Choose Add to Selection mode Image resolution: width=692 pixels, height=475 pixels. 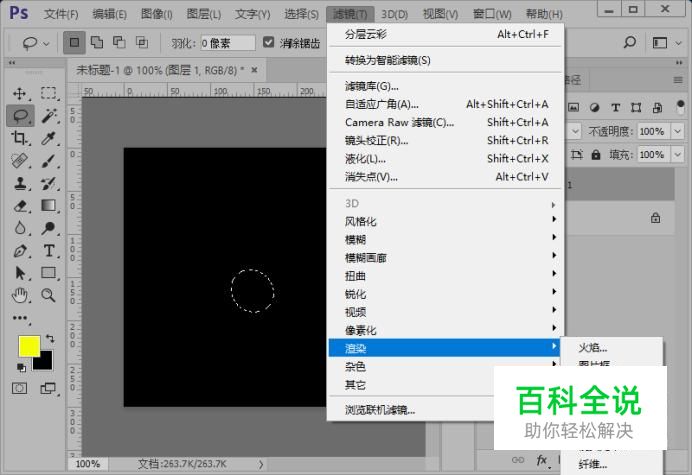97,42
